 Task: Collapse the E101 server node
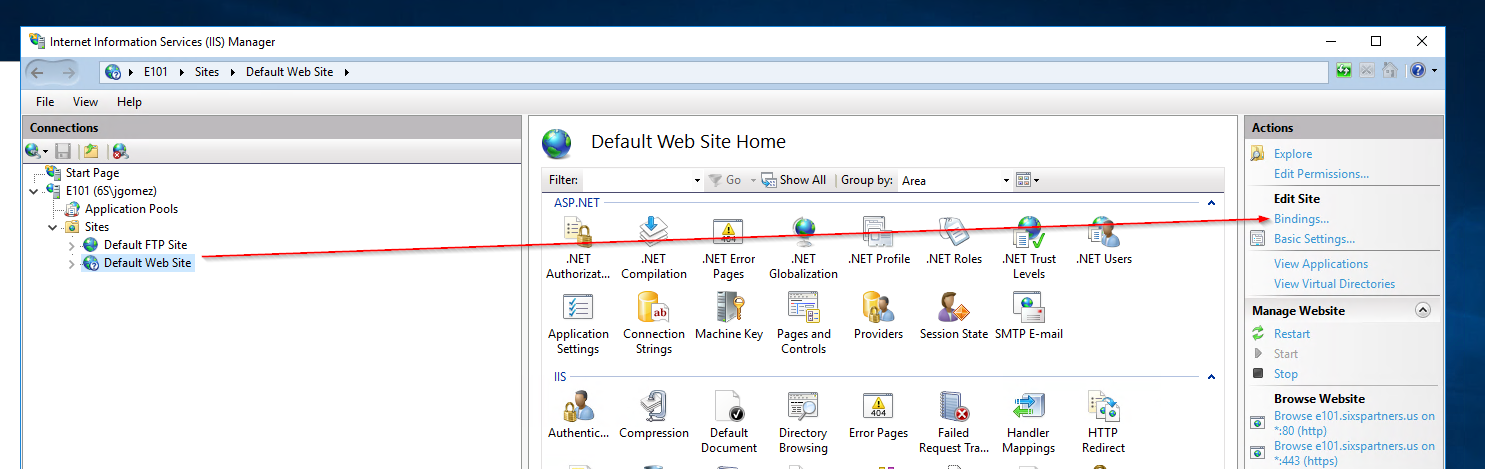point(34,191)
